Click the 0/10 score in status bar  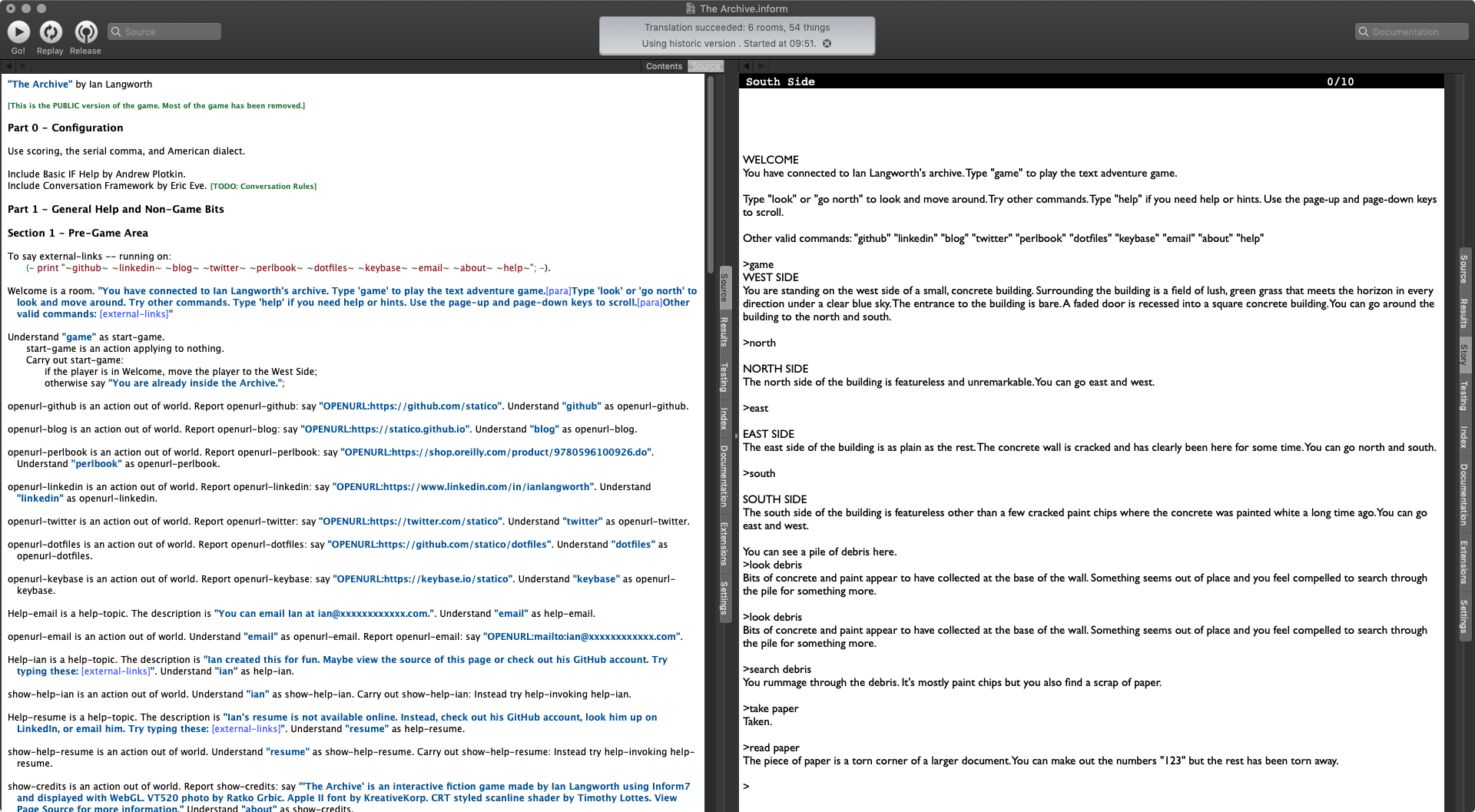pos(1341,81)
